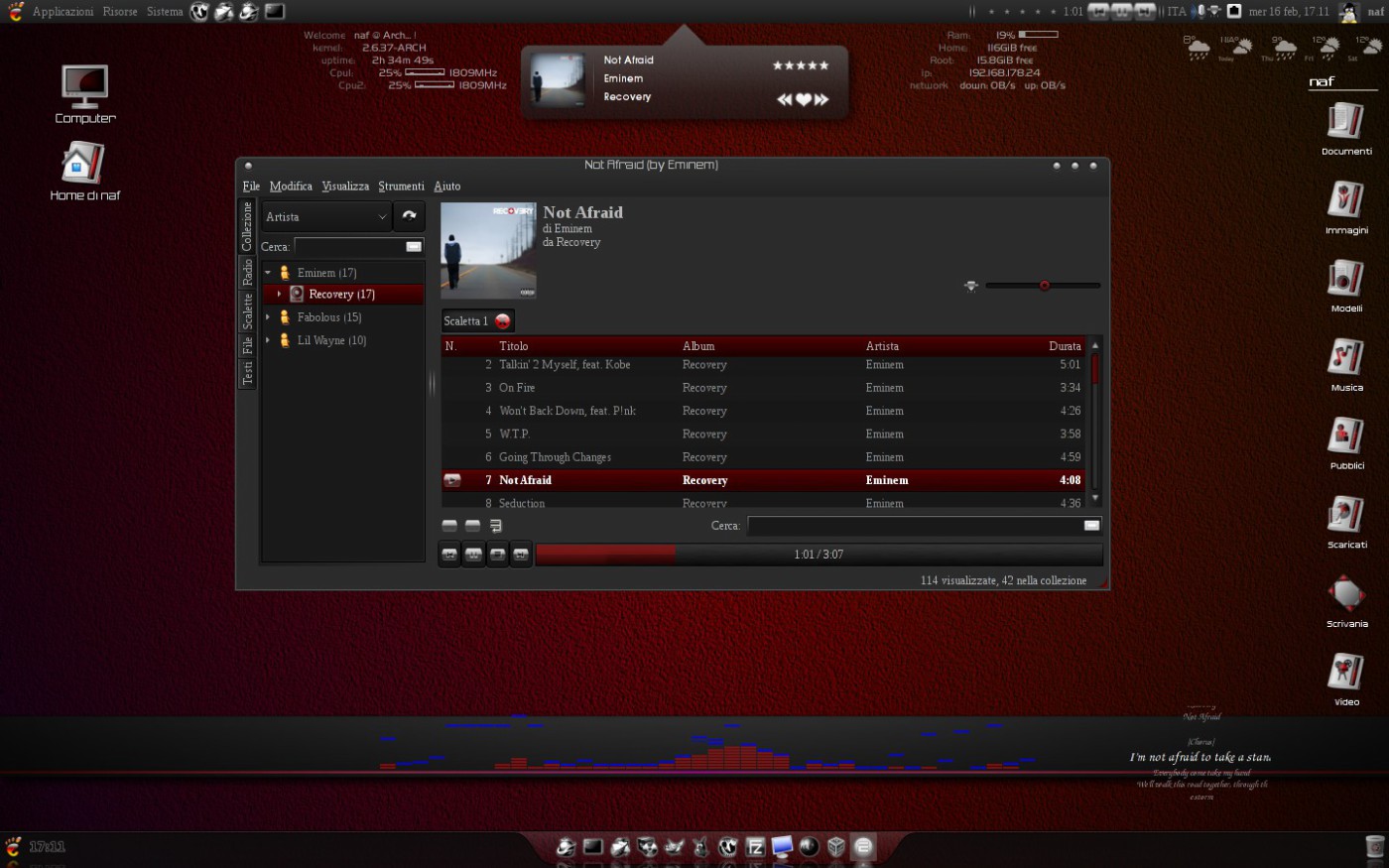Screen dimensions: 1389x868
Task: Switch to the Testi side tab
Action: (247, 373)
